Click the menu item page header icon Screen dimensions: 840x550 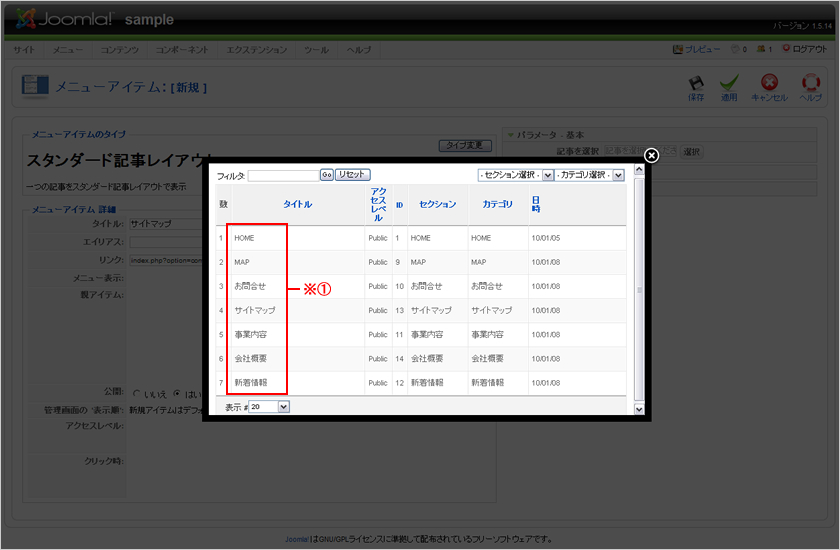[x=35, y=86]
